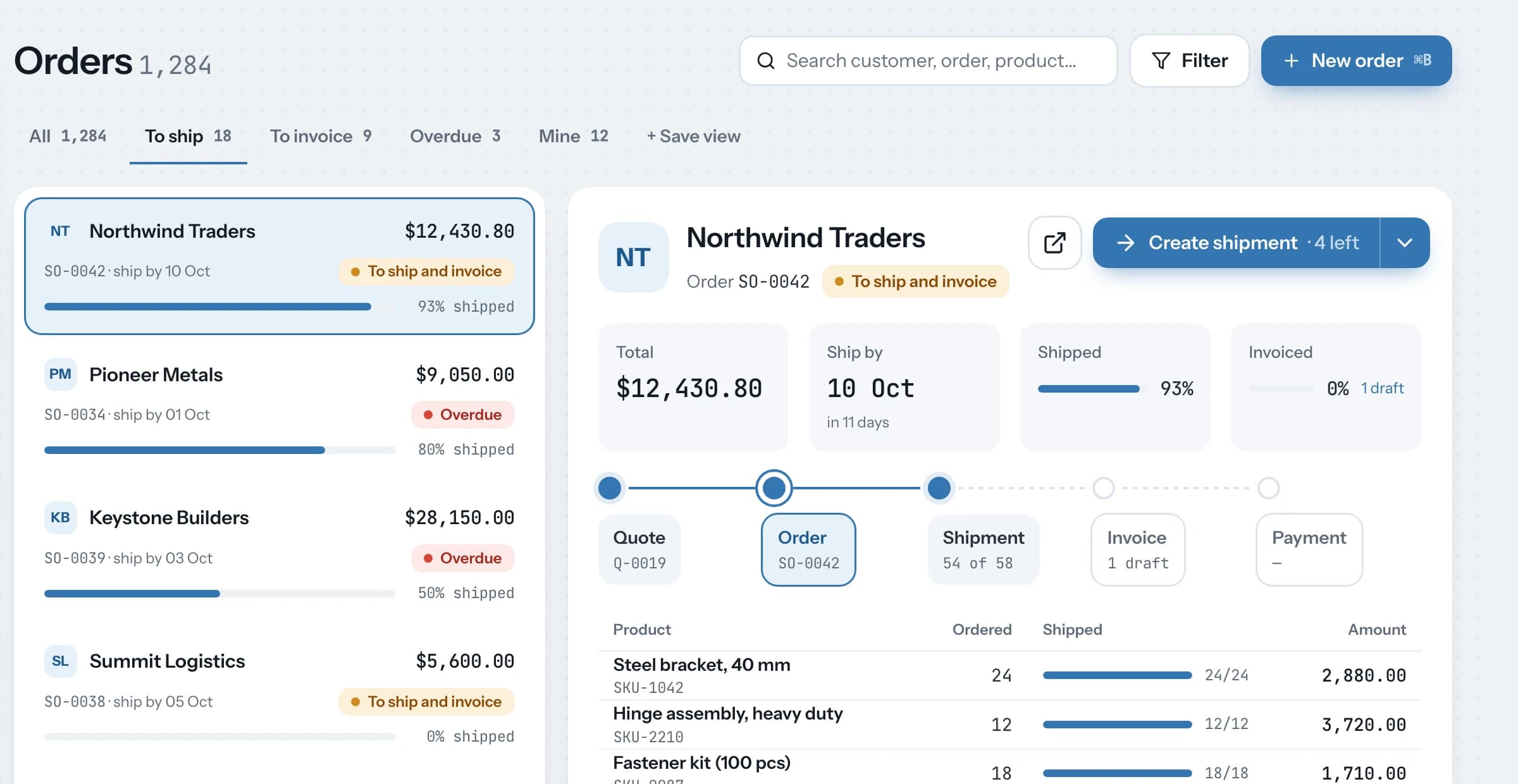1518x784 pixels.
Task: Click the plus icon in New order
Action: (x=1291, y=61)
